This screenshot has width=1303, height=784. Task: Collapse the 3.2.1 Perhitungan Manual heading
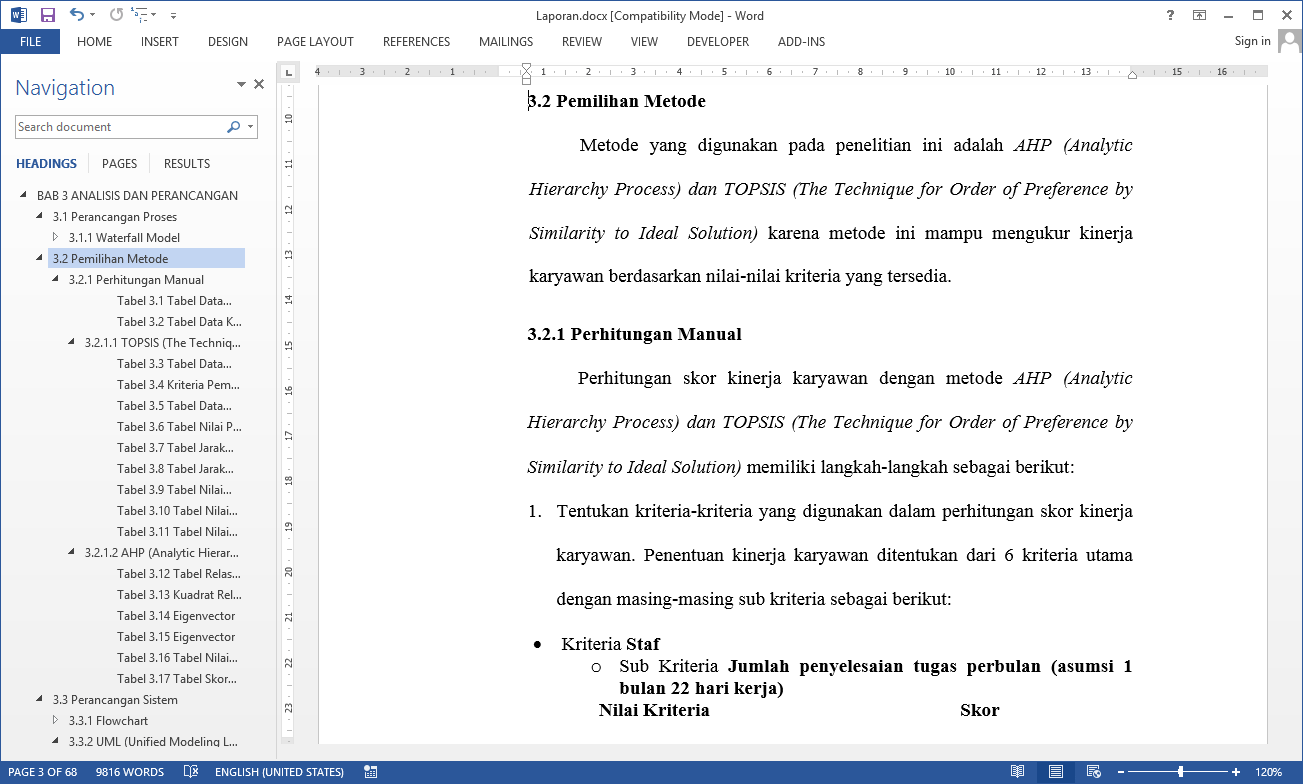(57, 280)
